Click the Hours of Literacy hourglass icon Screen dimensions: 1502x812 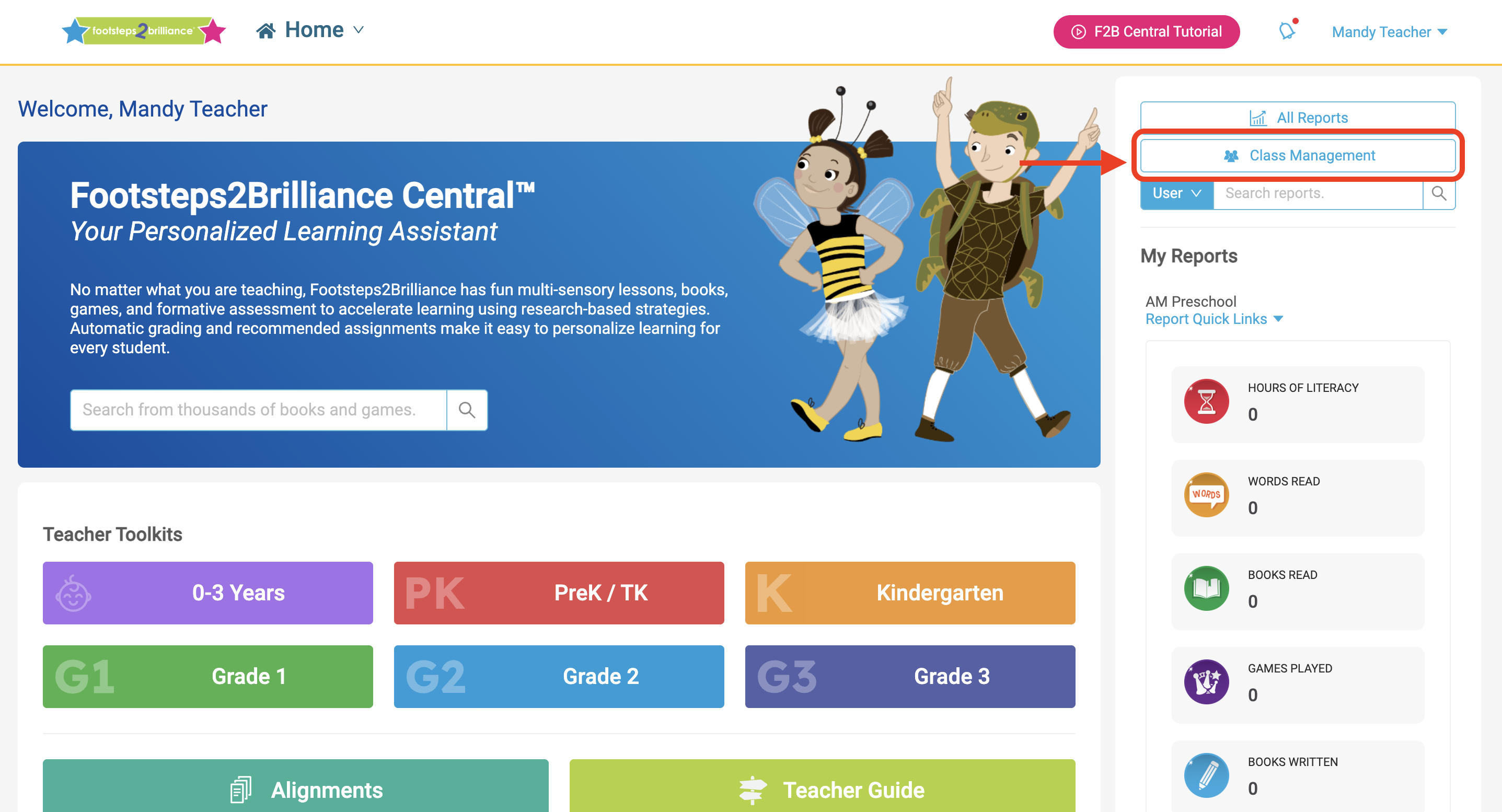point(1206,402)
